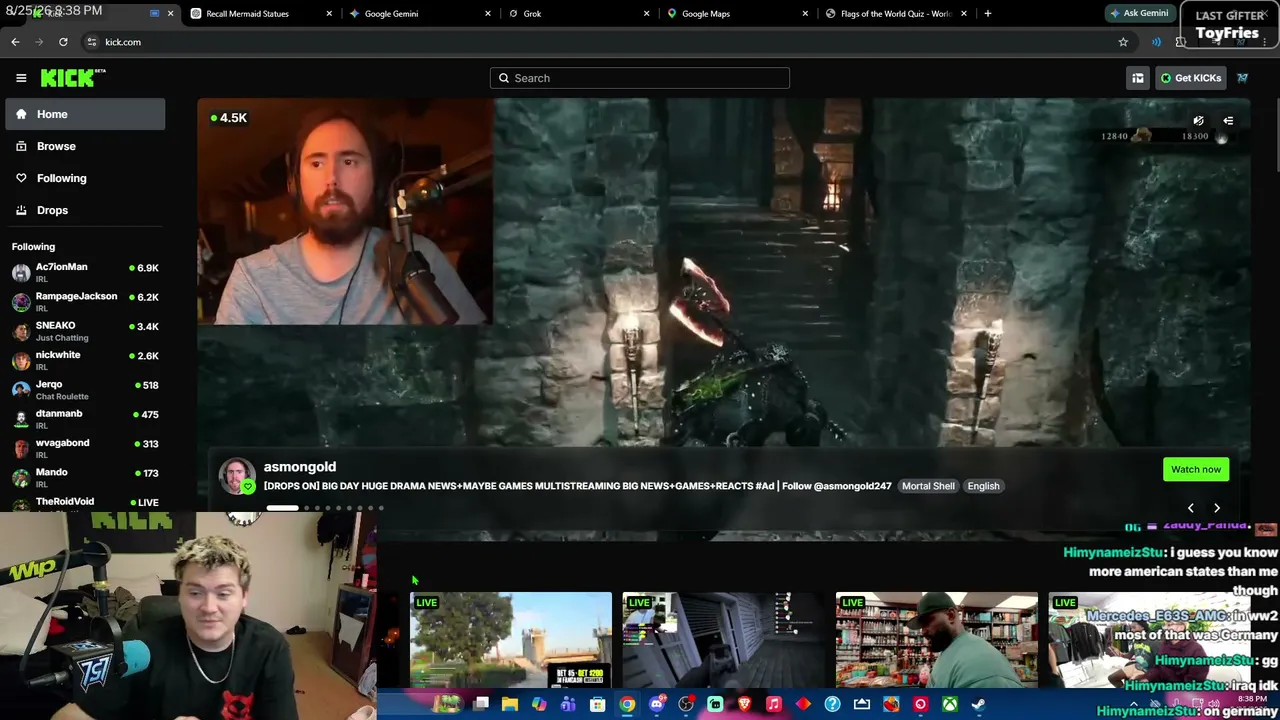
Task: Switch to the Grok tab
Action: 579,14
